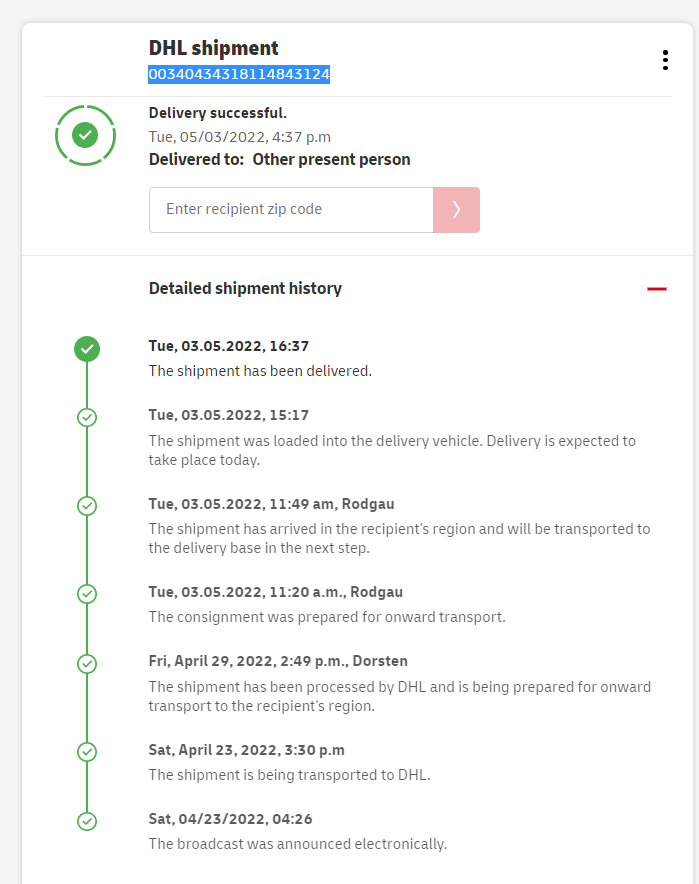Click the April 29 Dorsten checkpoint icon
This screenshot has height=884, width=699.
tap(87, 663)
